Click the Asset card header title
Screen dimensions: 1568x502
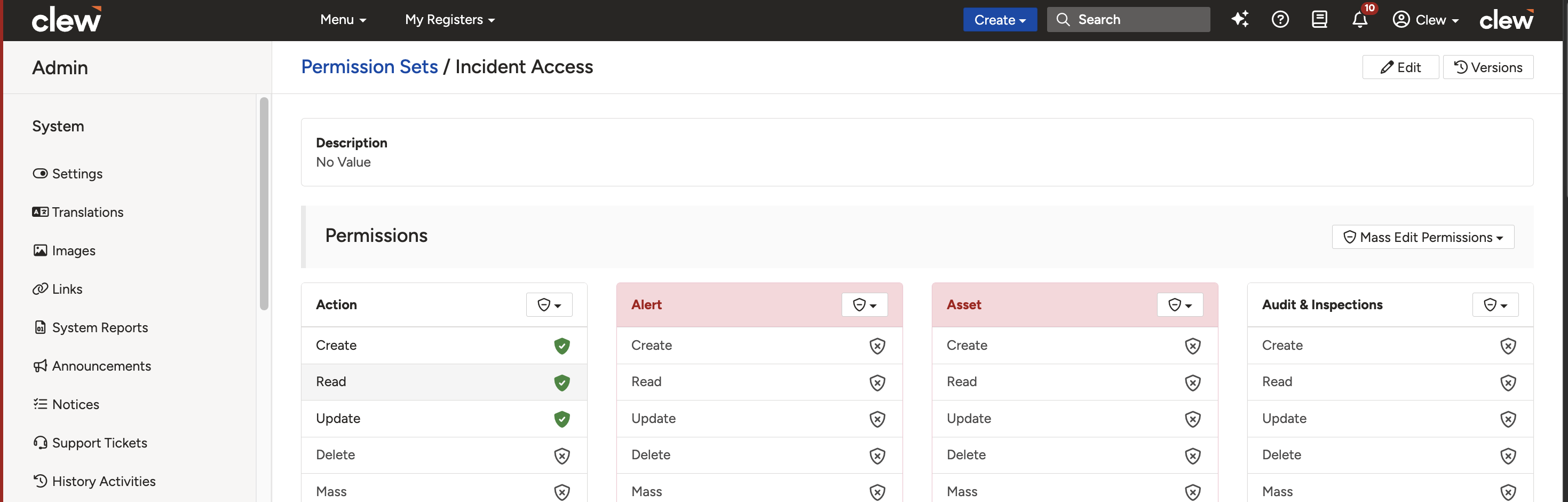[963, 304]
